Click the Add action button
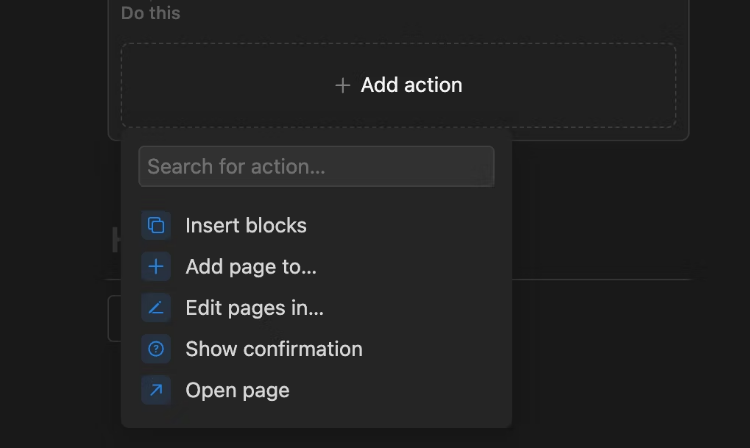Screen dimensions: 750x448 (x=398, y=86)
